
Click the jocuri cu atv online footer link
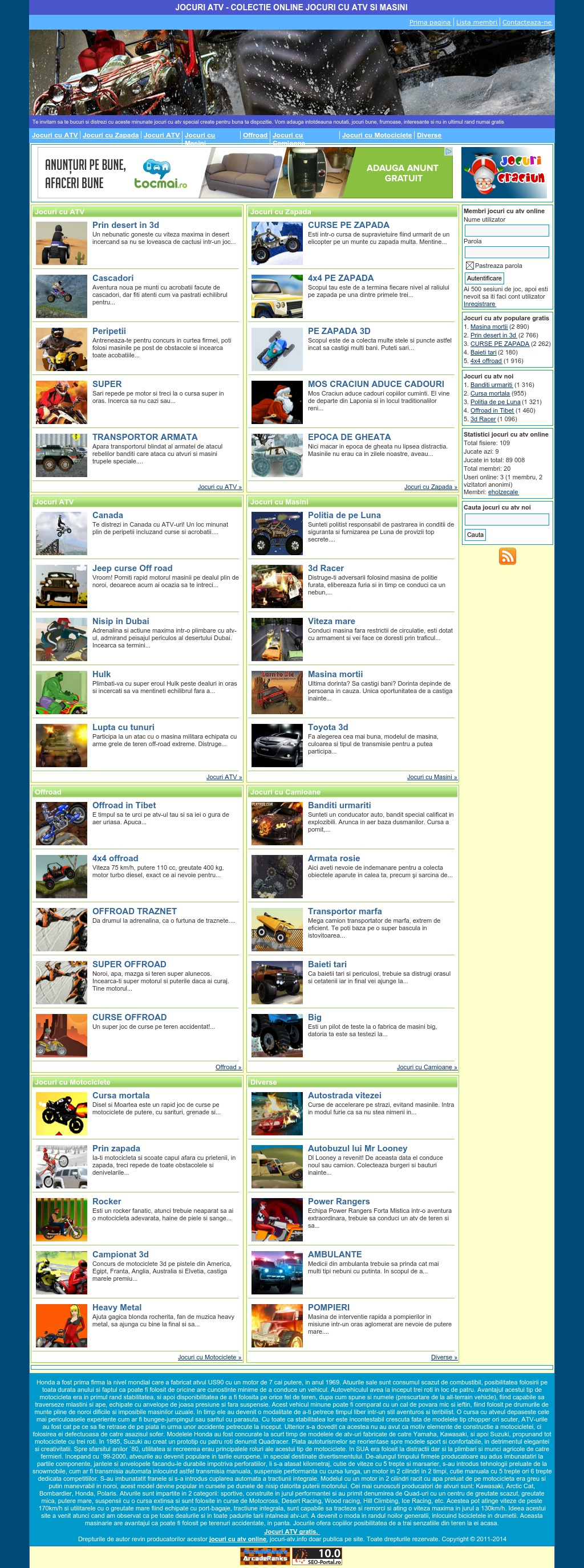[x=237, y=1539]
